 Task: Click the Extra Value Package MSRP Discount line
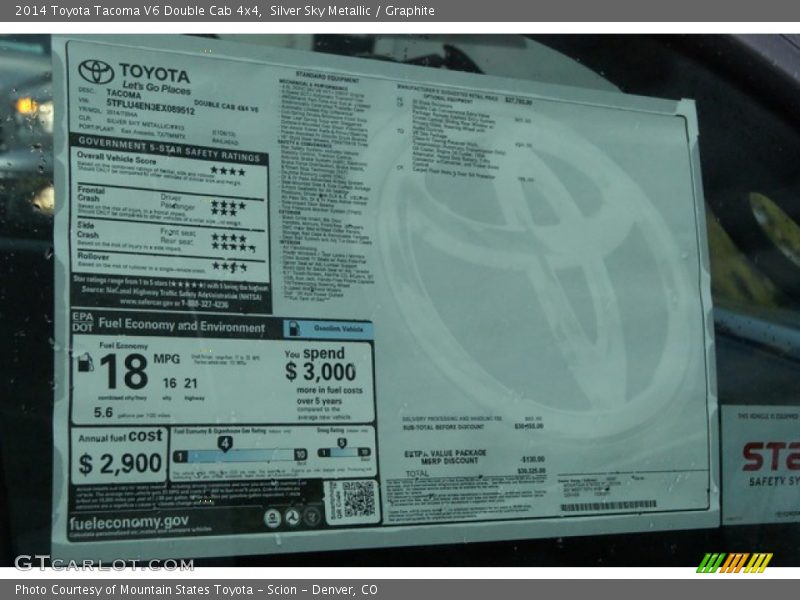tap(474, 457)
